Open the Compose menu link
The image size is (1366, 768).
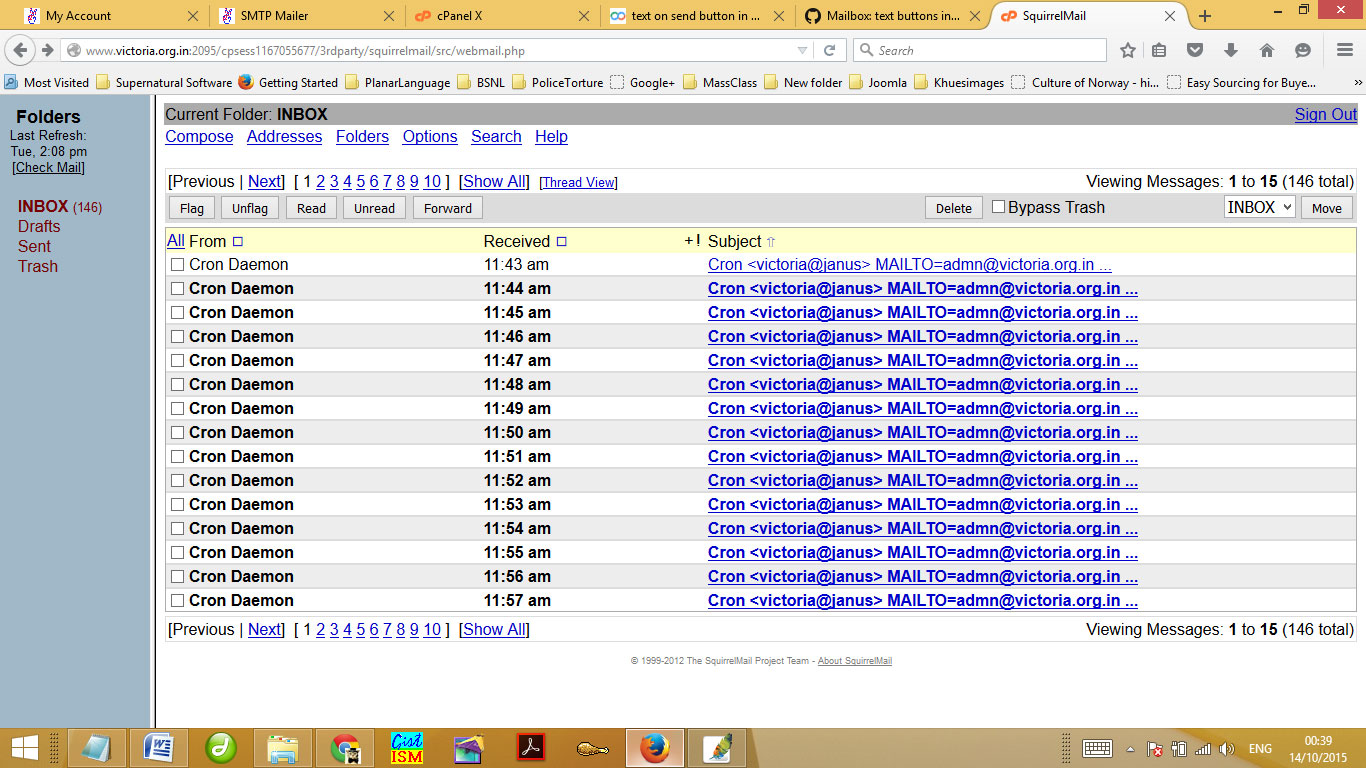tap(199, 137)
